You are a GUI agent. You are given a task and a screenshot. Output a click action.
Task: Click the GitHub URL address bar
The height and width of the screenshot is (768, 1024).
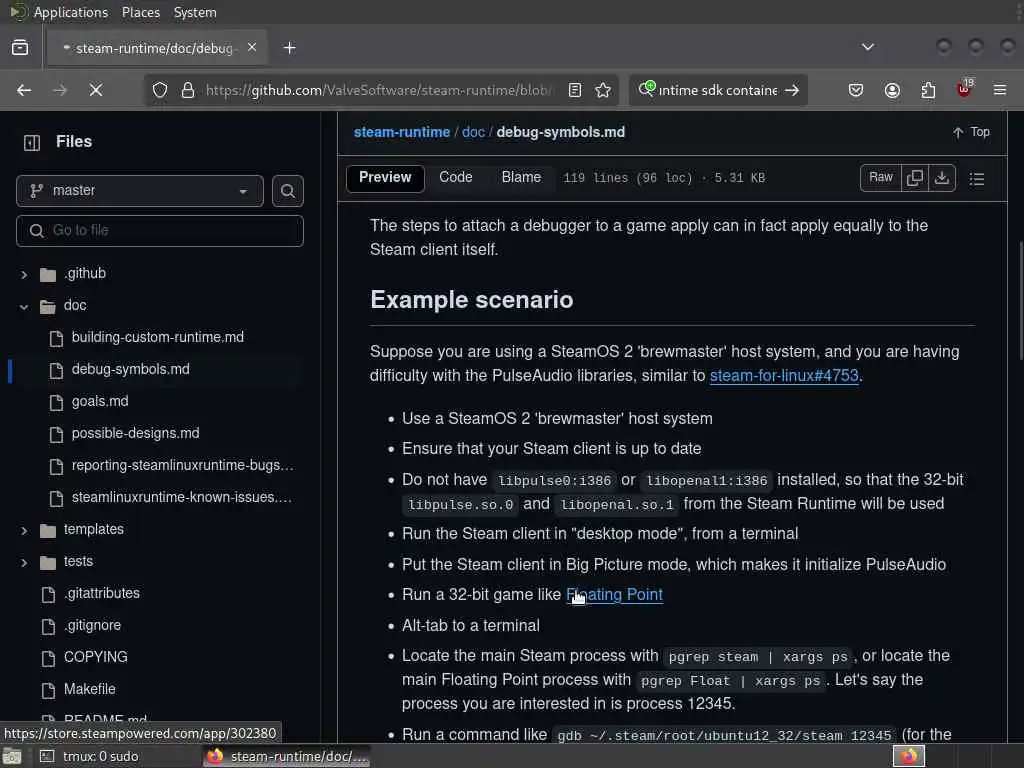(x=379, y=90)
